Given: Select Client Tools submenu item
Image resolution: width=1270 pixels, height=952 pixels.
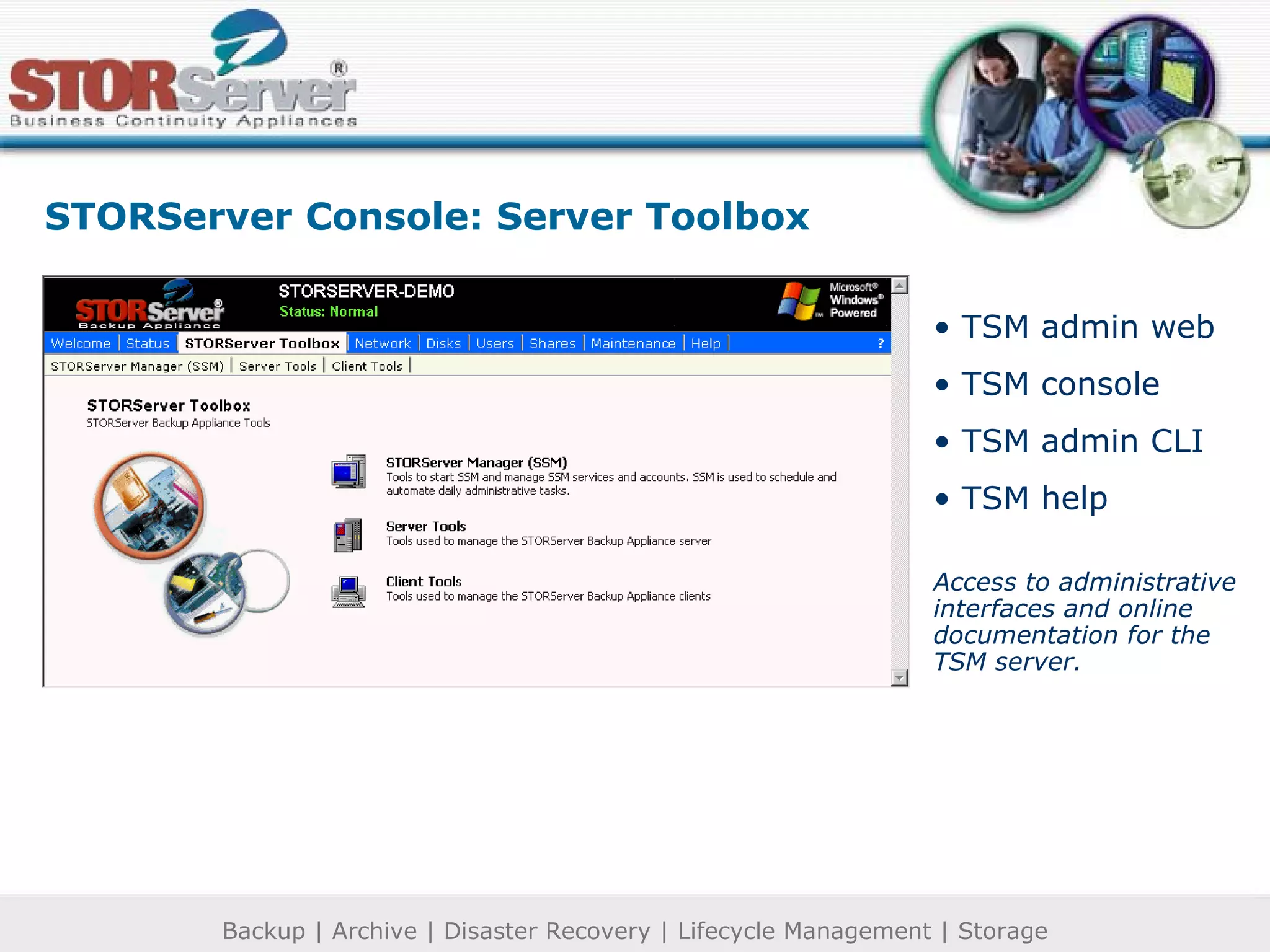Looking at the screenshot, I should tap(367, 366).
